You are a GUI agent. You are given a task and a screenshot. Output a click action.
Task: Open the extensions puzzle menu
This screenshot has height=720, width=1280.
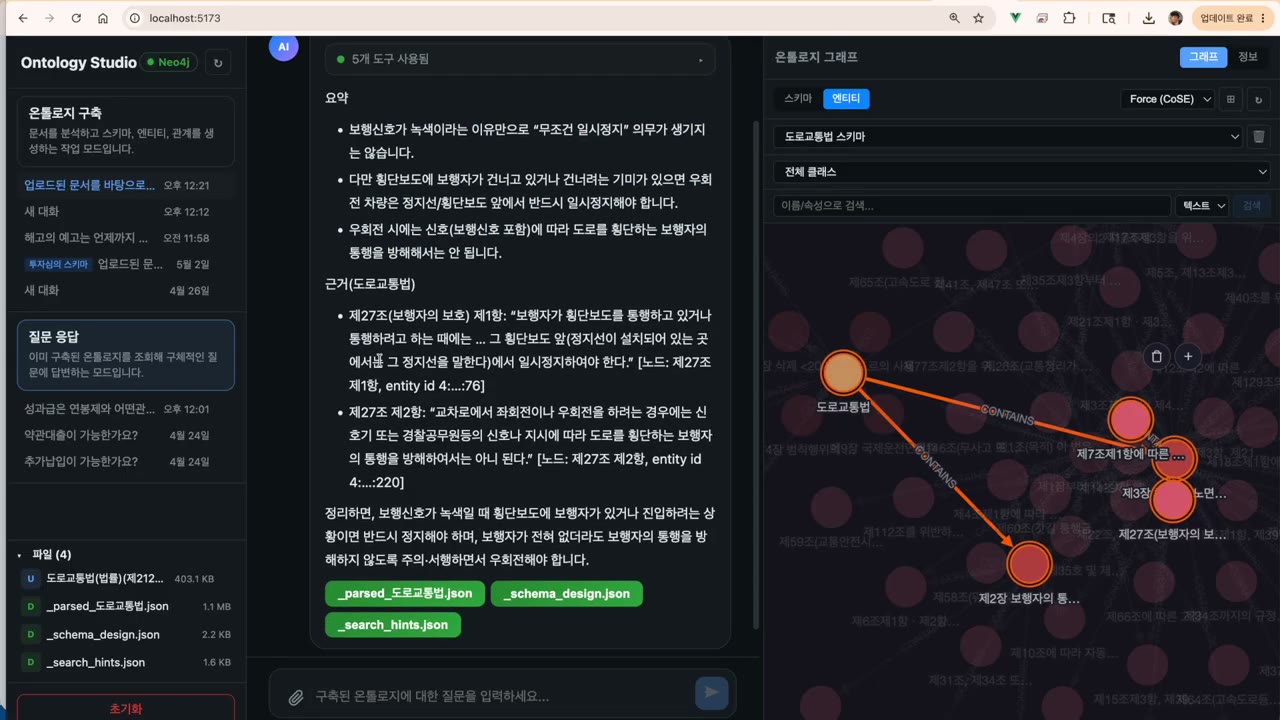pyautogui.click(x=1070, y=18)
